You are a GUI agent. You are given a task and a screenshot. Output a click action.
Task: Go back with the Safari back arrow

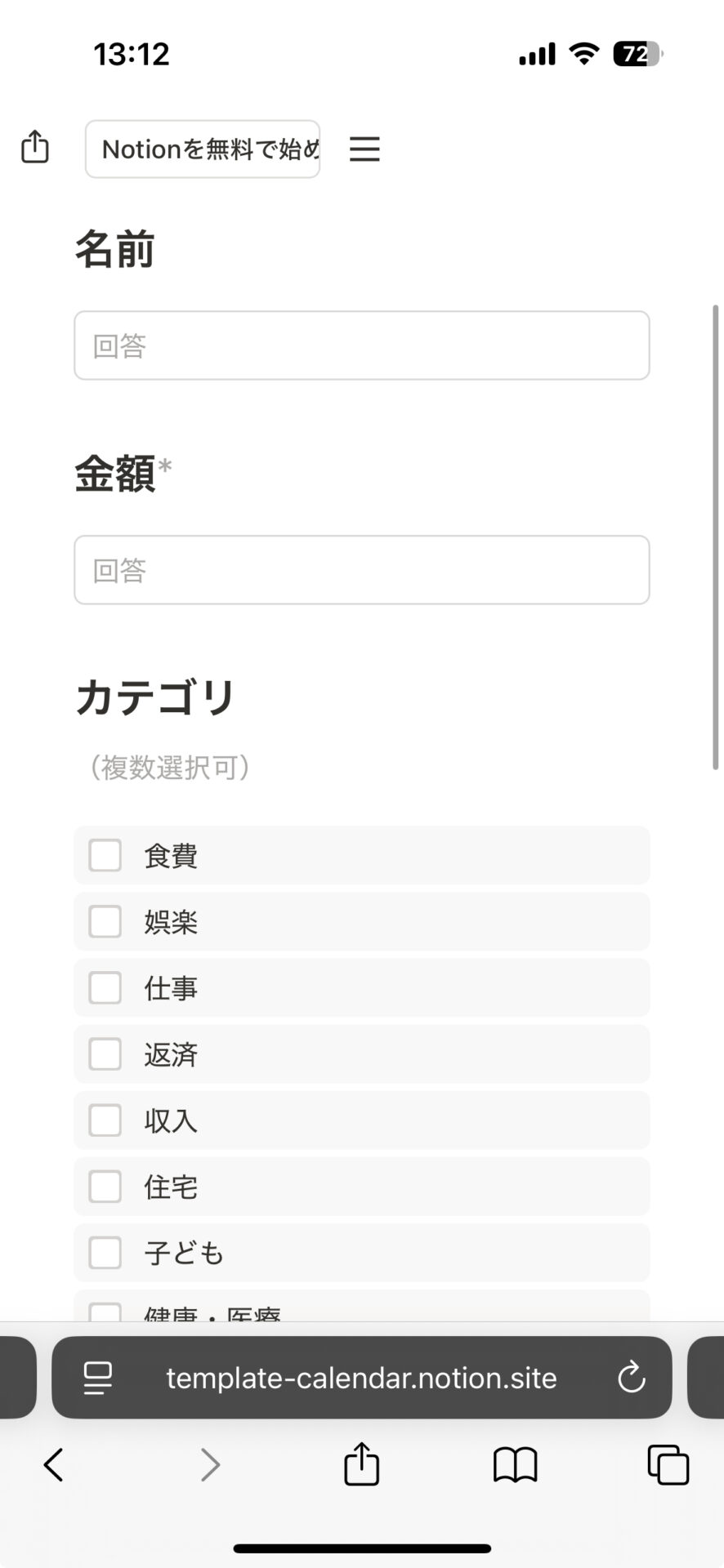click(54, 1464)
